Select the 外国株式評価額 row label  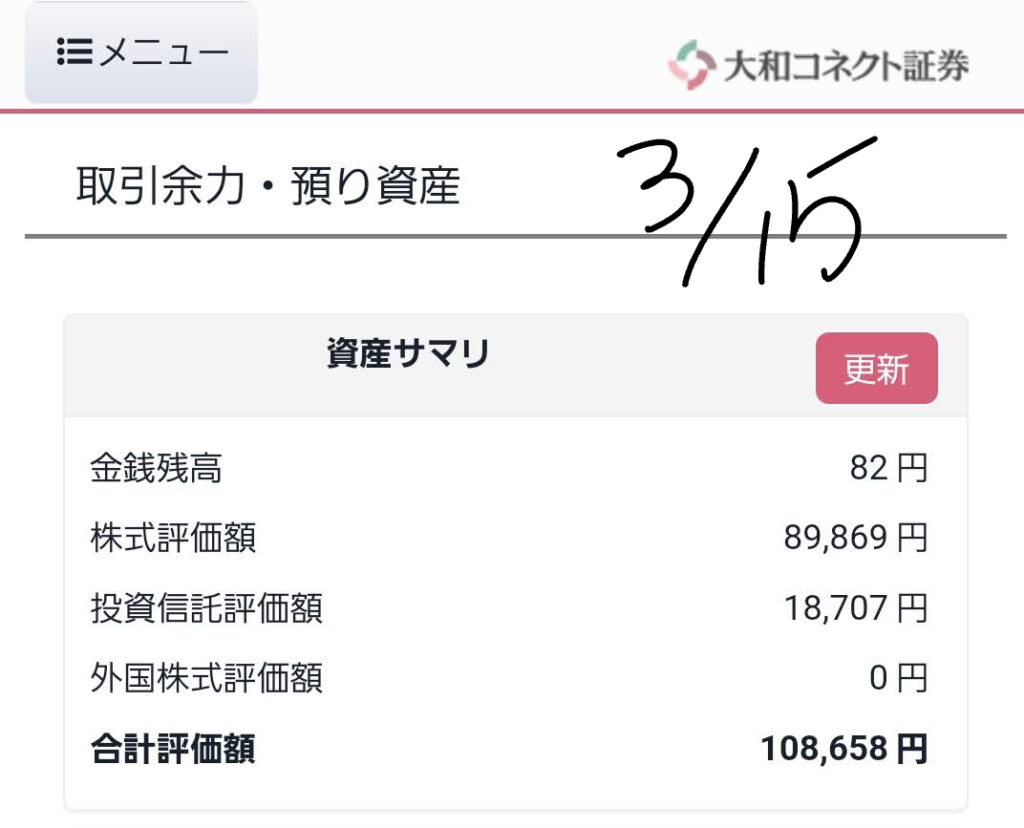pos(206,678)
